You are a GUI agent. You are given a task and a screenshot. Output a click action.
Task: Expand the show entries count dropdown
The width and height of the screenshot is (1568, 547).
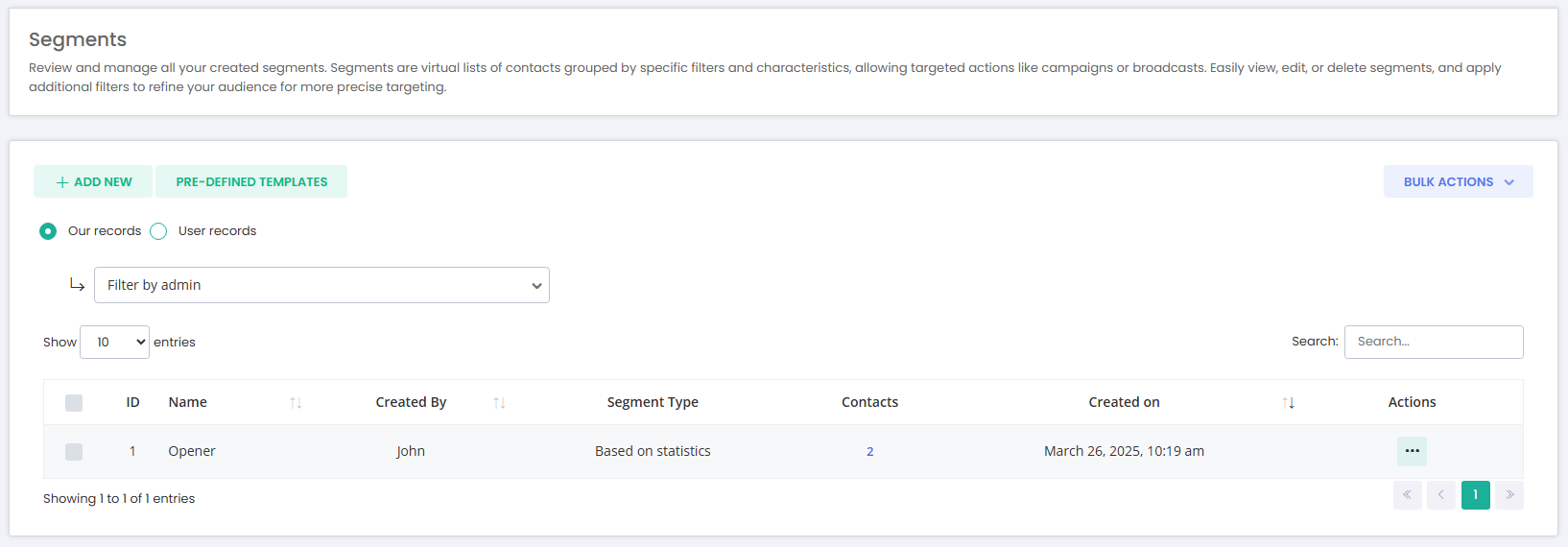114,343
